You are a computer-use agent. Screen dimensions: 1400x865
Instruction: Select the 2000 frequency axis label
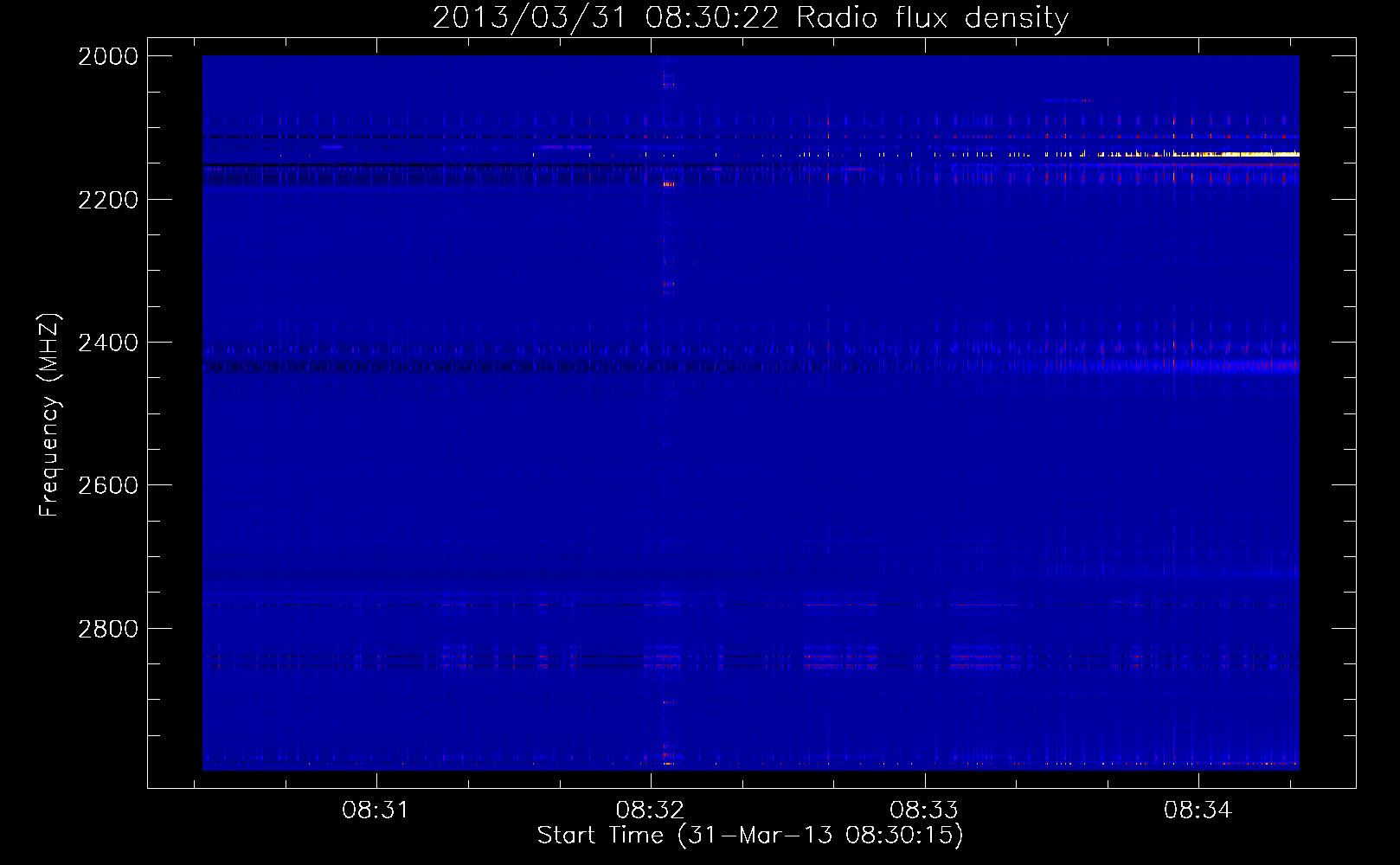pyautogui.click(x=108, y=56)
